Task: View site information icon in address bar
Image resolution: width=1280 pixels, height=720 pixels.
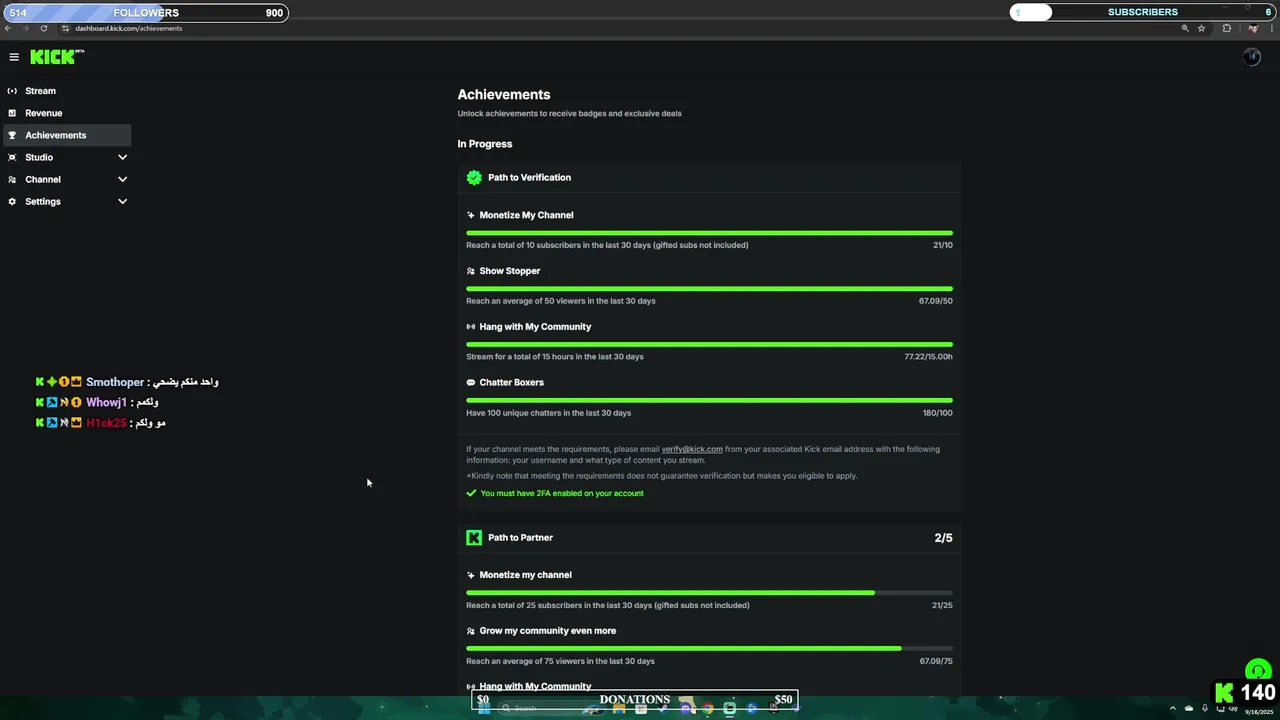Action: (66, 28)
